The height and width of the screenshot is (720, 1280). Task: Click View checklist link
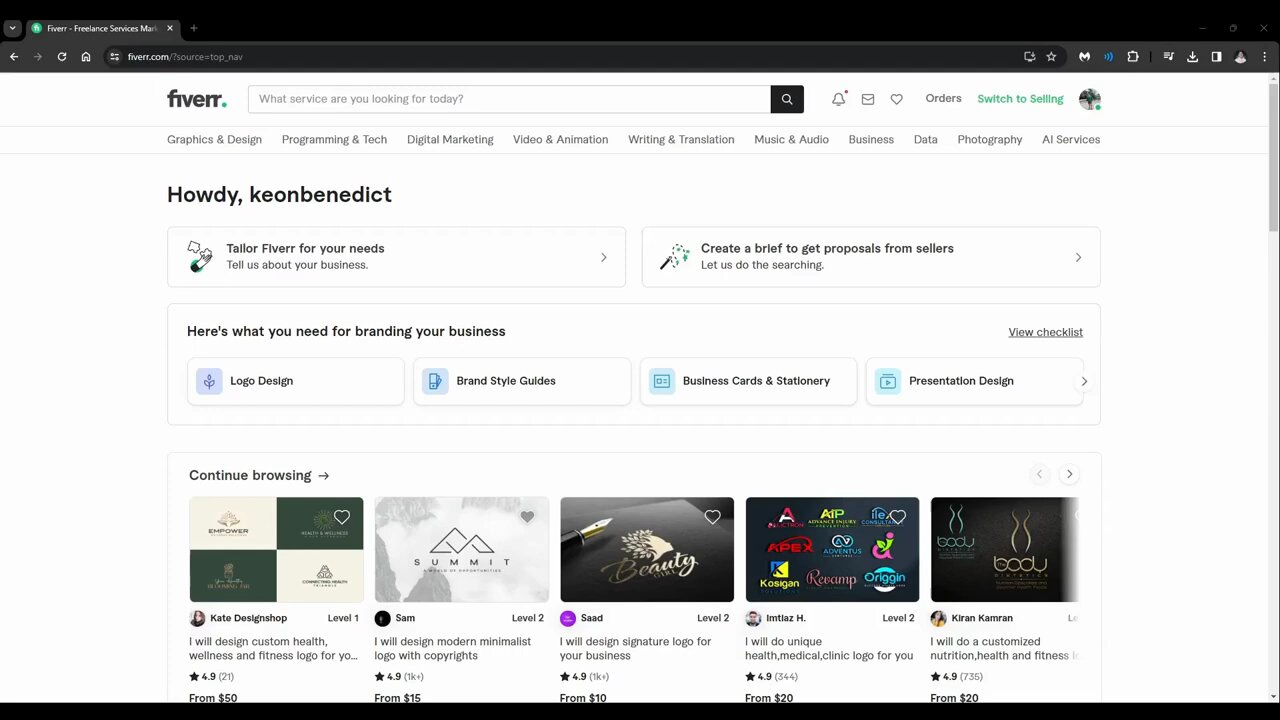click(x=1045, y=332)
